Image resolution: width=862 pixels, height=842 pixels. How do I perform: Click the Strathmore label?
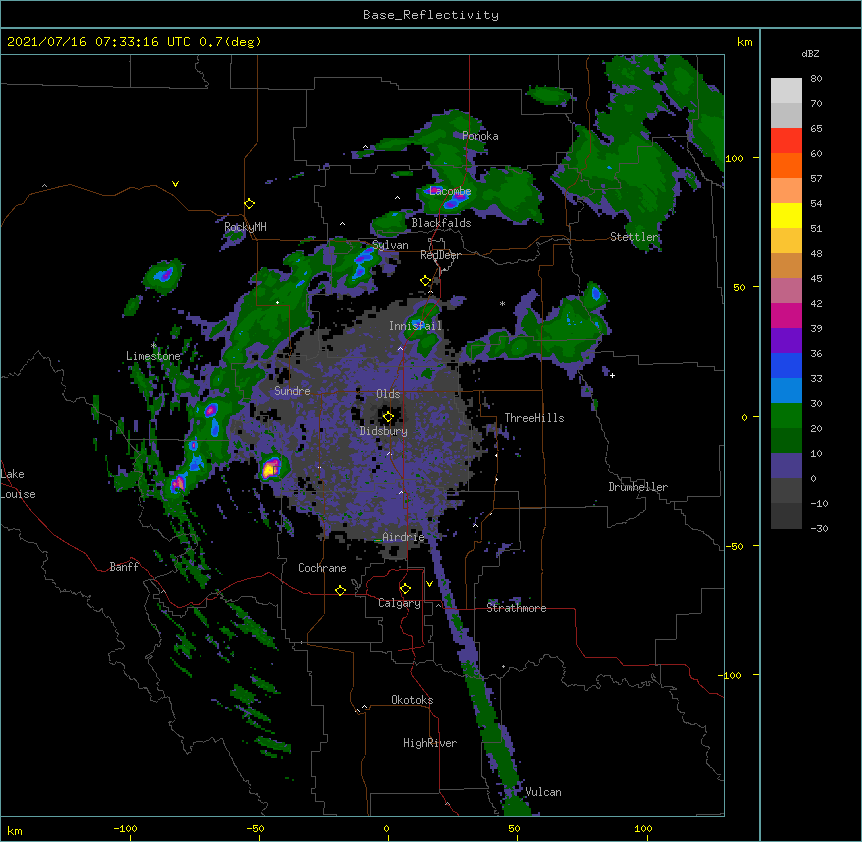(516, 608)
